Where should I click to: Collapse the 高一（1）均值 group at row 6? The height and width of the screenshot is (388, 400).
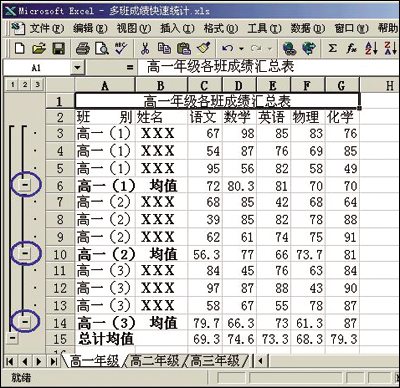point(25,184)
